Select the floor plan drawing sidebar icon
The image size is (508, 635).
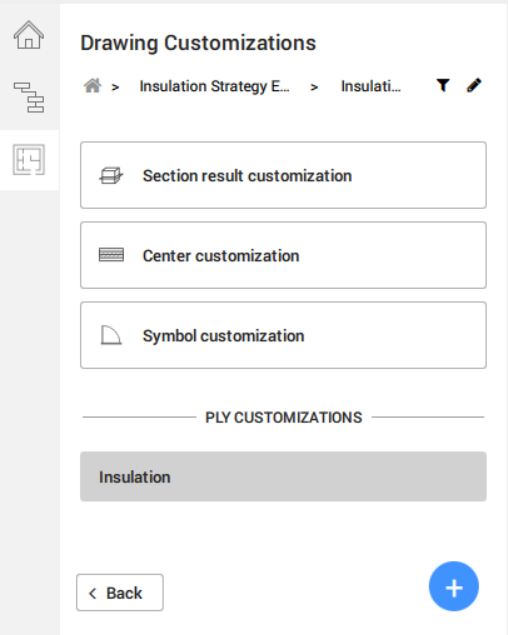tap(29, 160)
